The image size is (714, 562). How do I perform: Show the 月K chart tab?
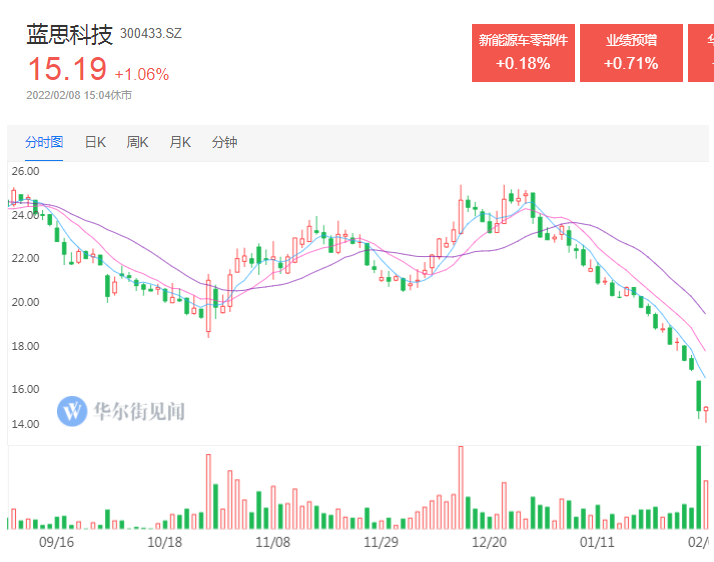(180, 142)
